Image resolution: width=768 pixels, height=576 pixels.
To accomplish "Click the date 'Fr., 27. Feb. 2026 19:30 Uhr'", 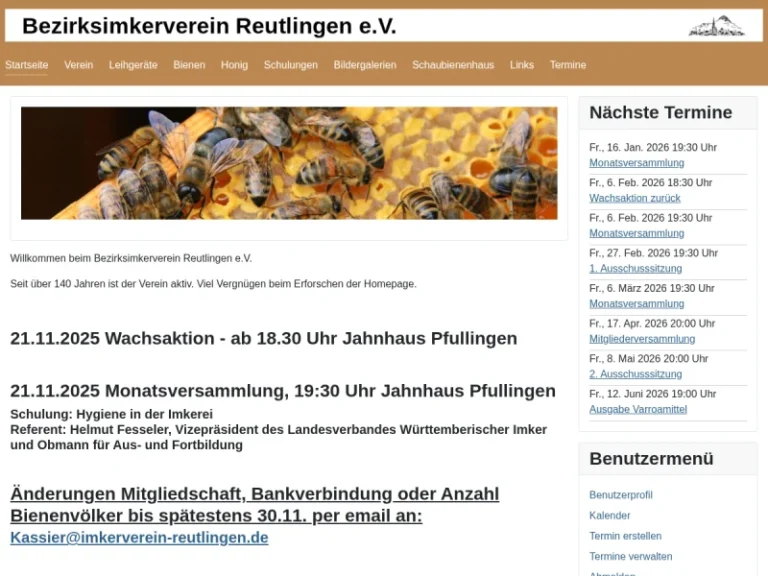I will [x=653, y=253].
